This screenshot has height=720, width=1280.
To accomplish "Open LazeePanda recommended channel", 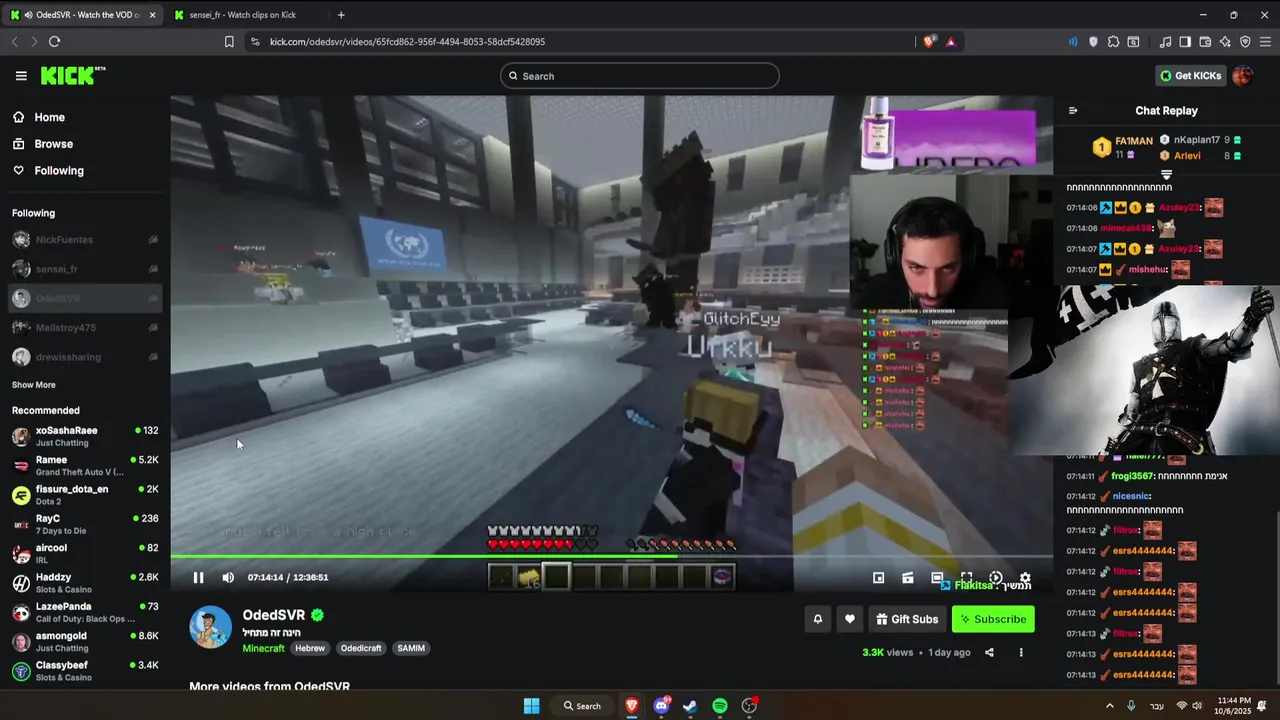I will pyautogui.click(x=85, y=612).
